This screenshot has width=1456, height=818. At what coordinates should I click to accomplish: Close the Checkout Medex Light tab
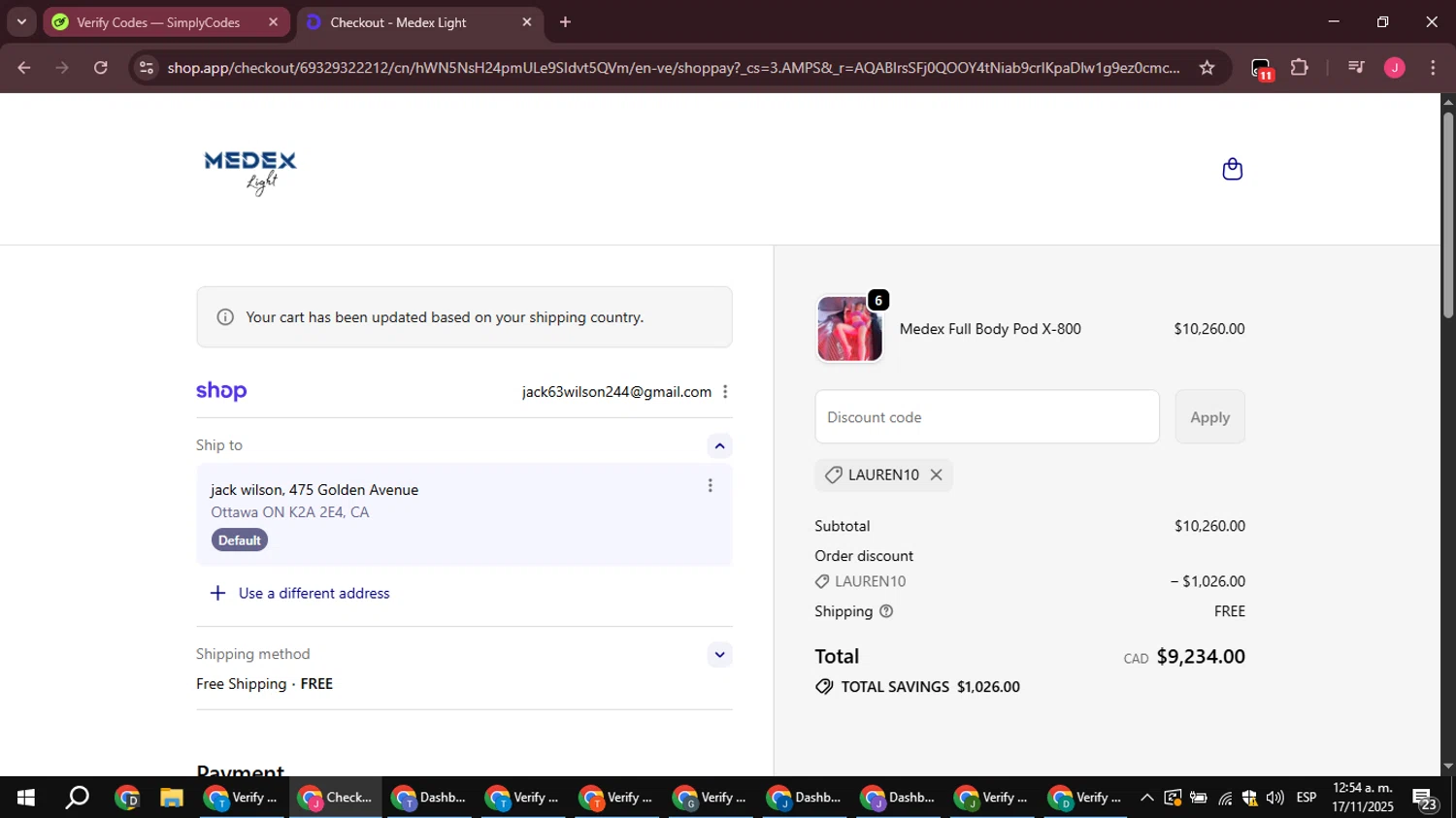pos(527,21)
